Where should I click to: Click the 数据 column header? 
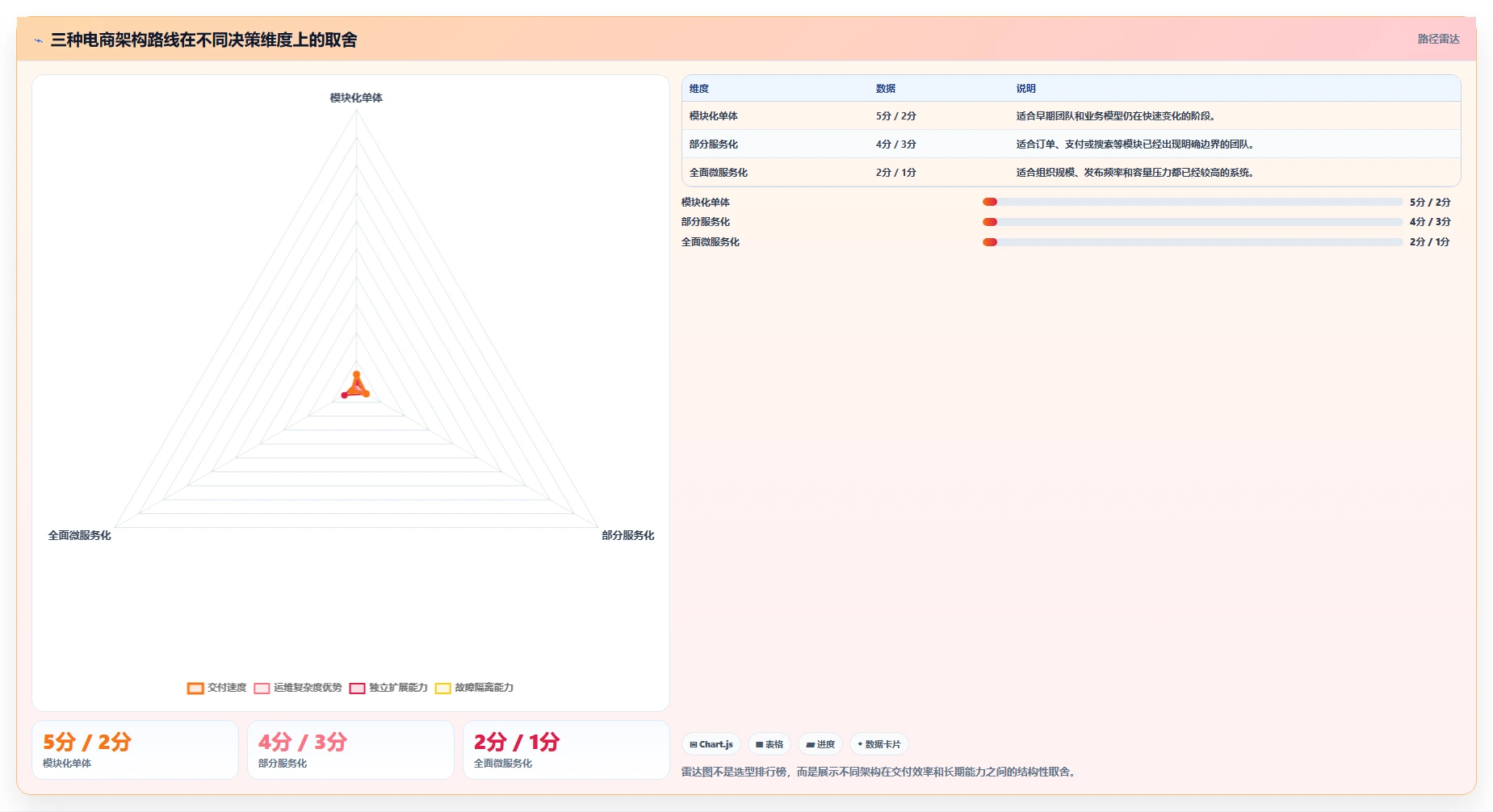click(886, 89)
